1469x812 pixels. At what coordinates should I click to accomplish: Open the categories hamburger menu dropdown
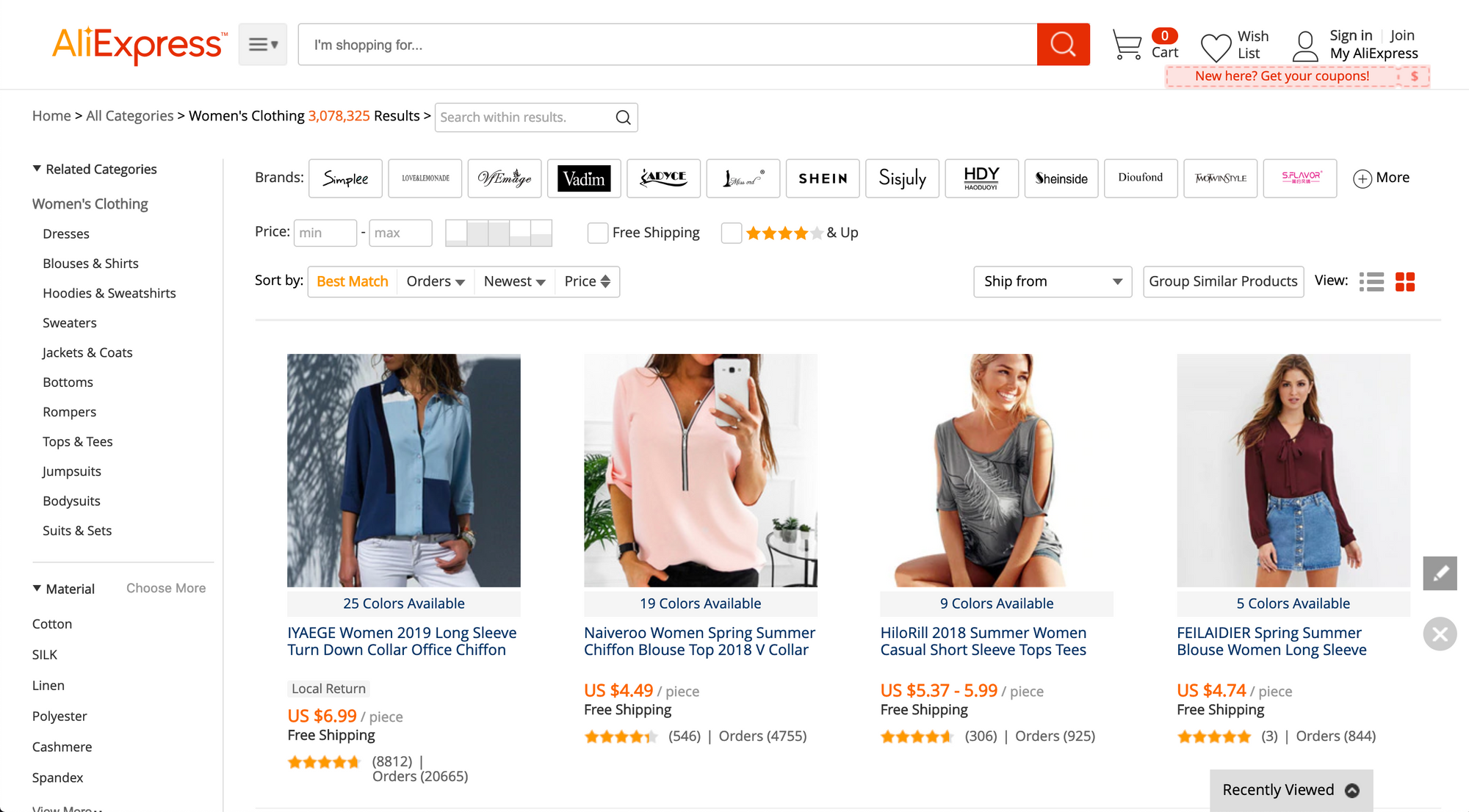coord(262,45)
